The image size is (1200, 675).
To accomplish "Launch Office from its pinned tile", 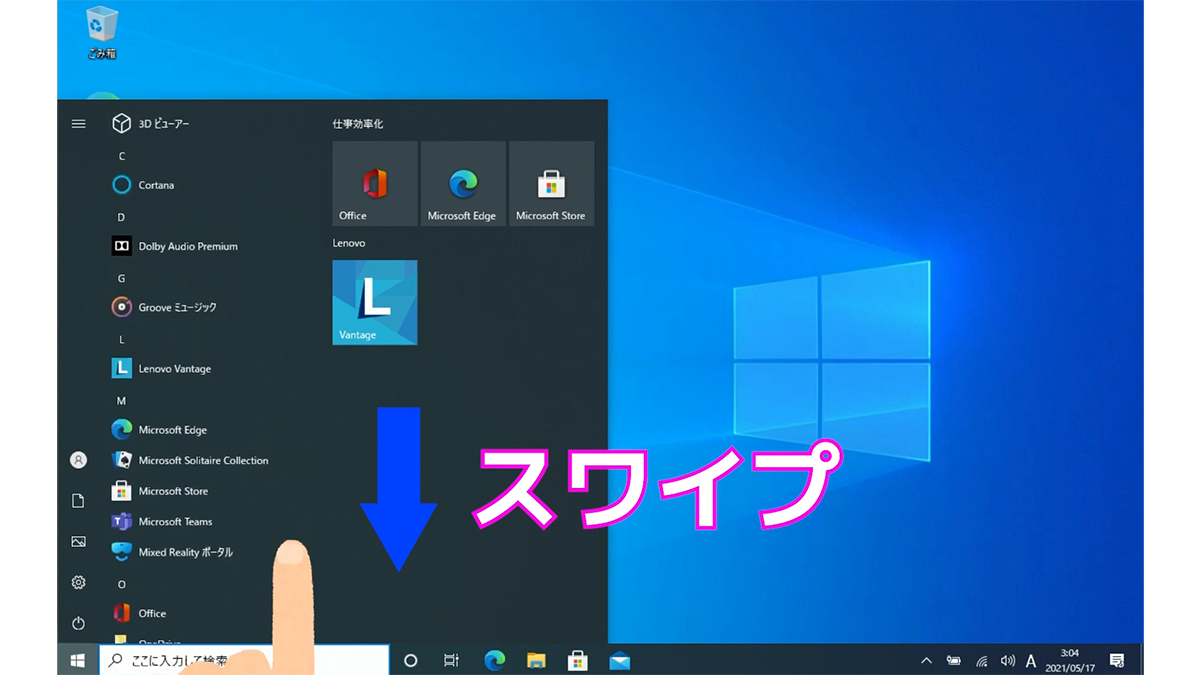I will point(374,184).
